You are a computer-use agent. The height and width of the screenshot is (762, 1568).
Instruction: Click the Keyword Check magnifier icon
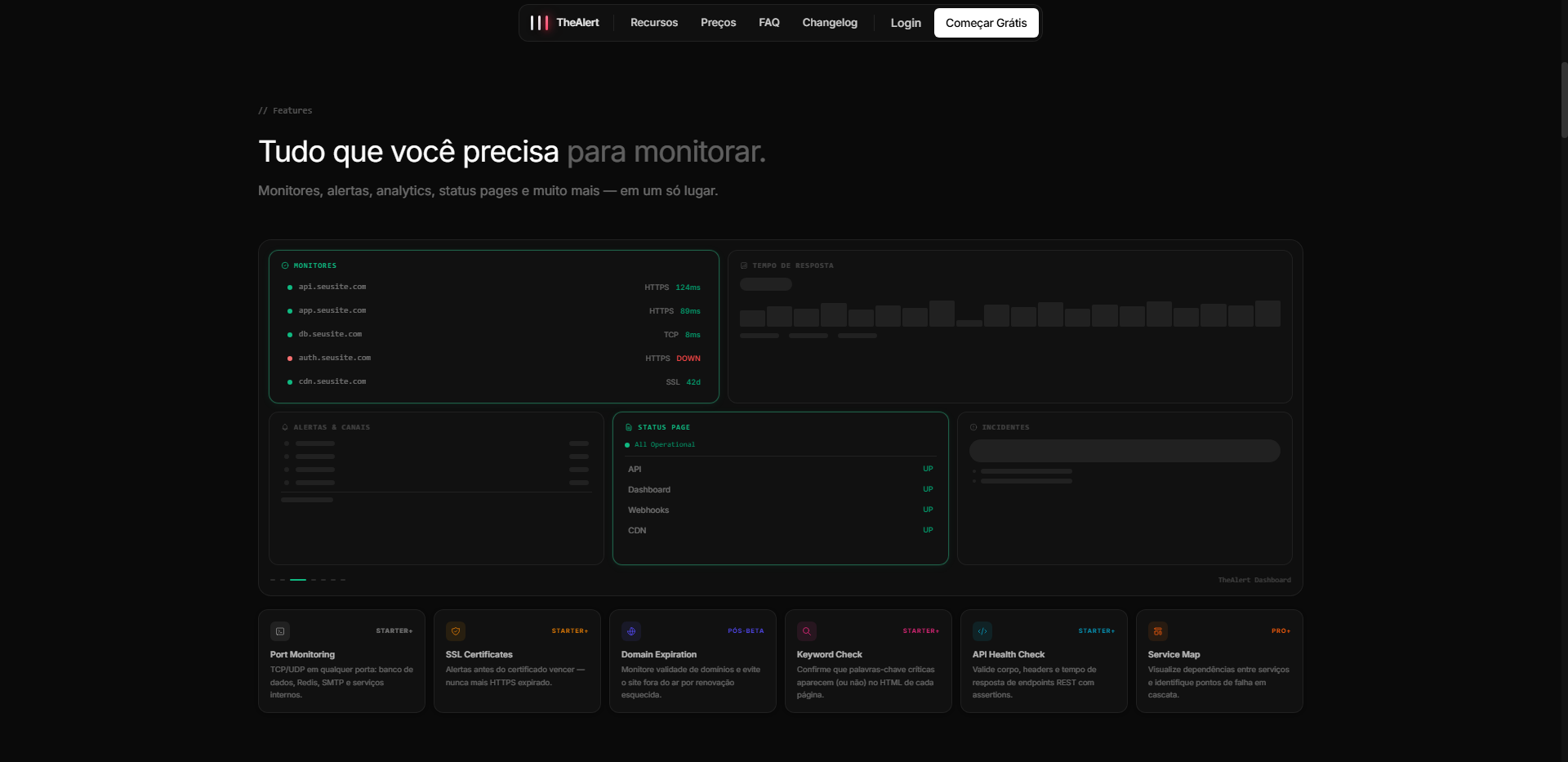click(807, 631)
